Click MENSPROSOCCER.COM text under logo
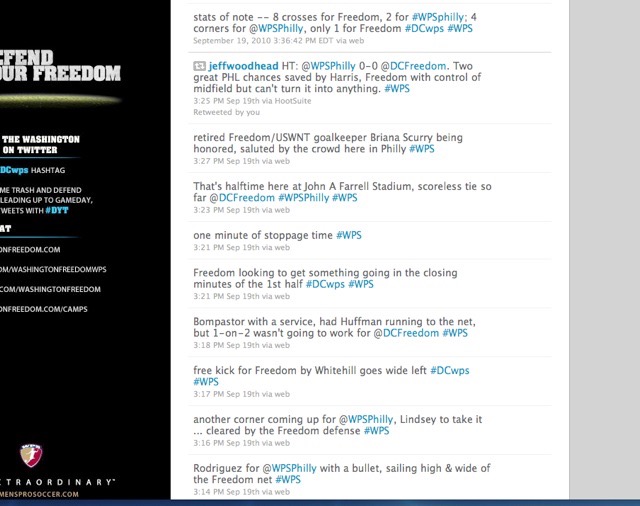640x506 pixels. [39, 494]
